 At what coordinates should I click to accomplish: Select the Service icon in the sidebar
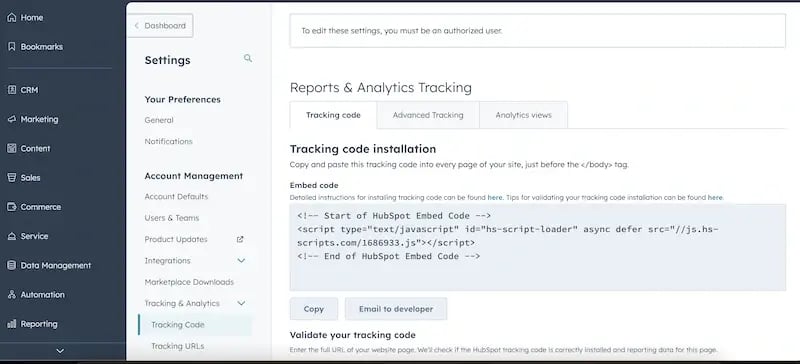click(x=11, y=236)
